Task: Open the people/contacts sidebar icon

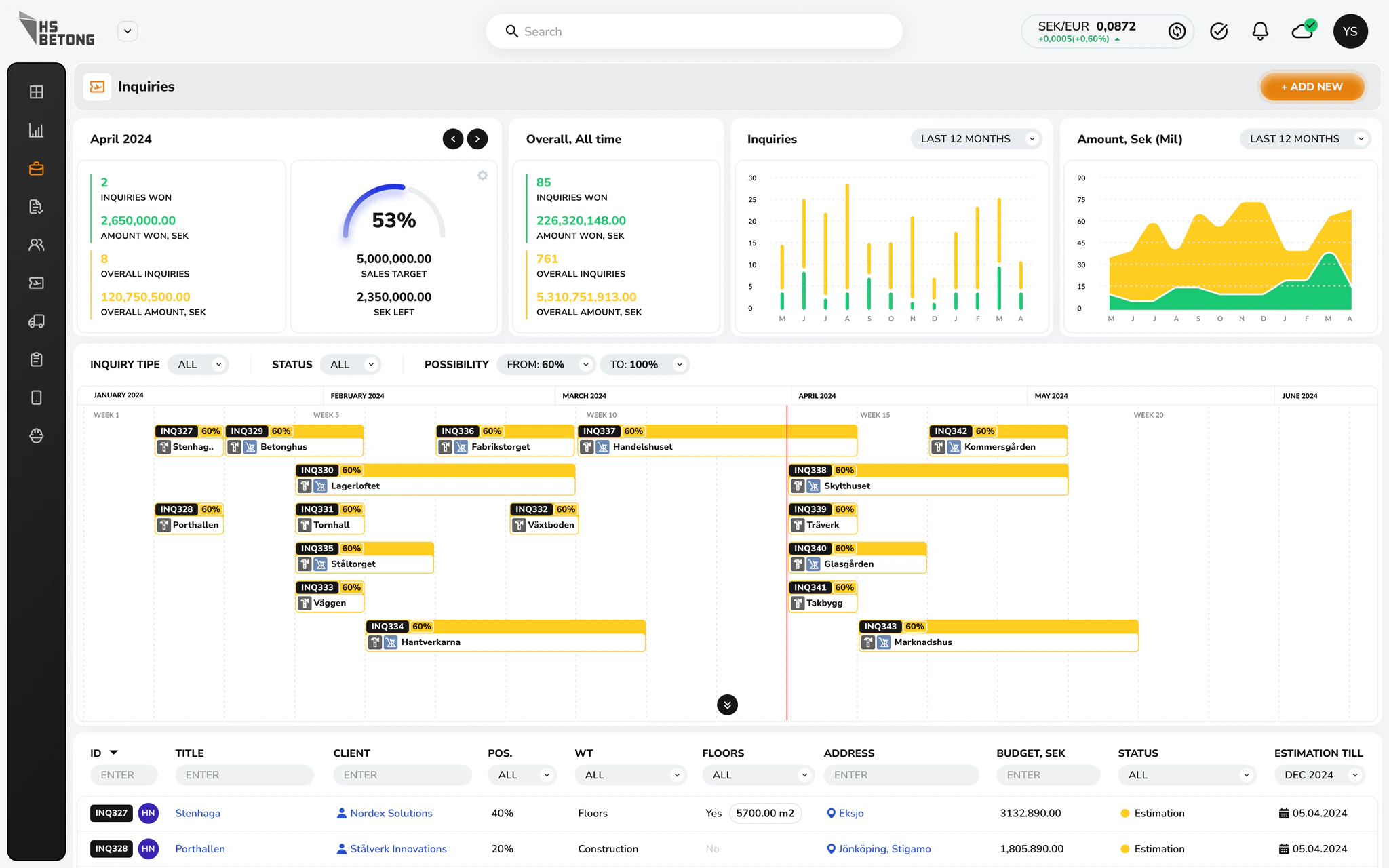Action: 37,245
